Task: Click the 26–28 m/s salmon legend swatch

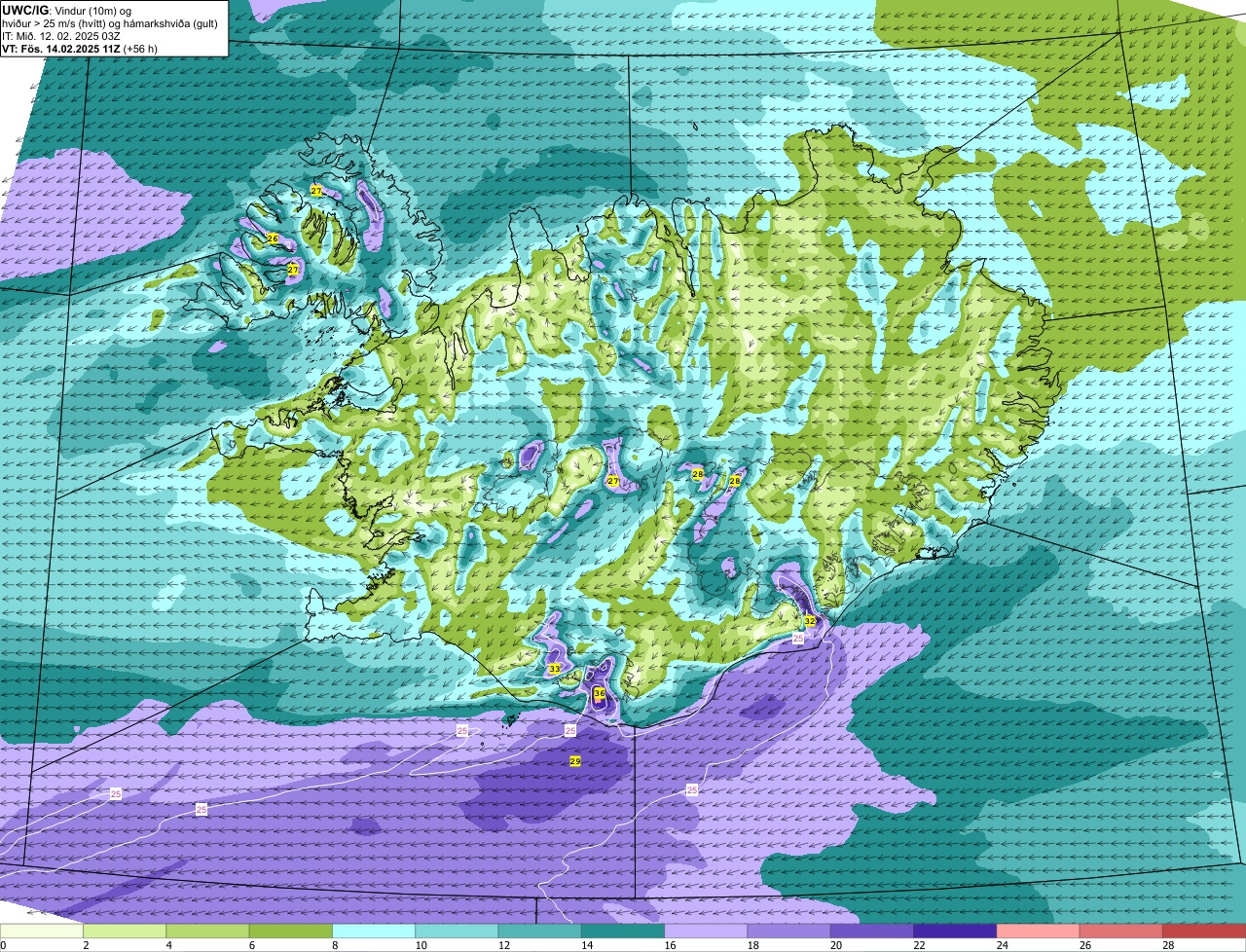Action: coord(1121,932)
